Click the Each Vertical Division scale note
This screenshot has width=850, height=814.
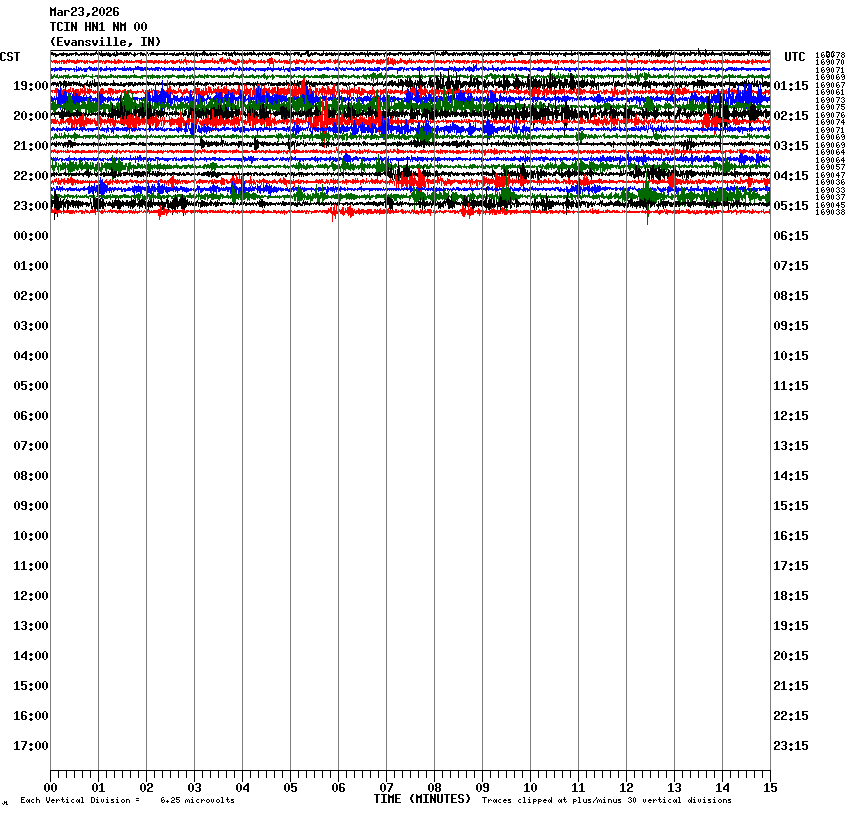click(127, 800)
